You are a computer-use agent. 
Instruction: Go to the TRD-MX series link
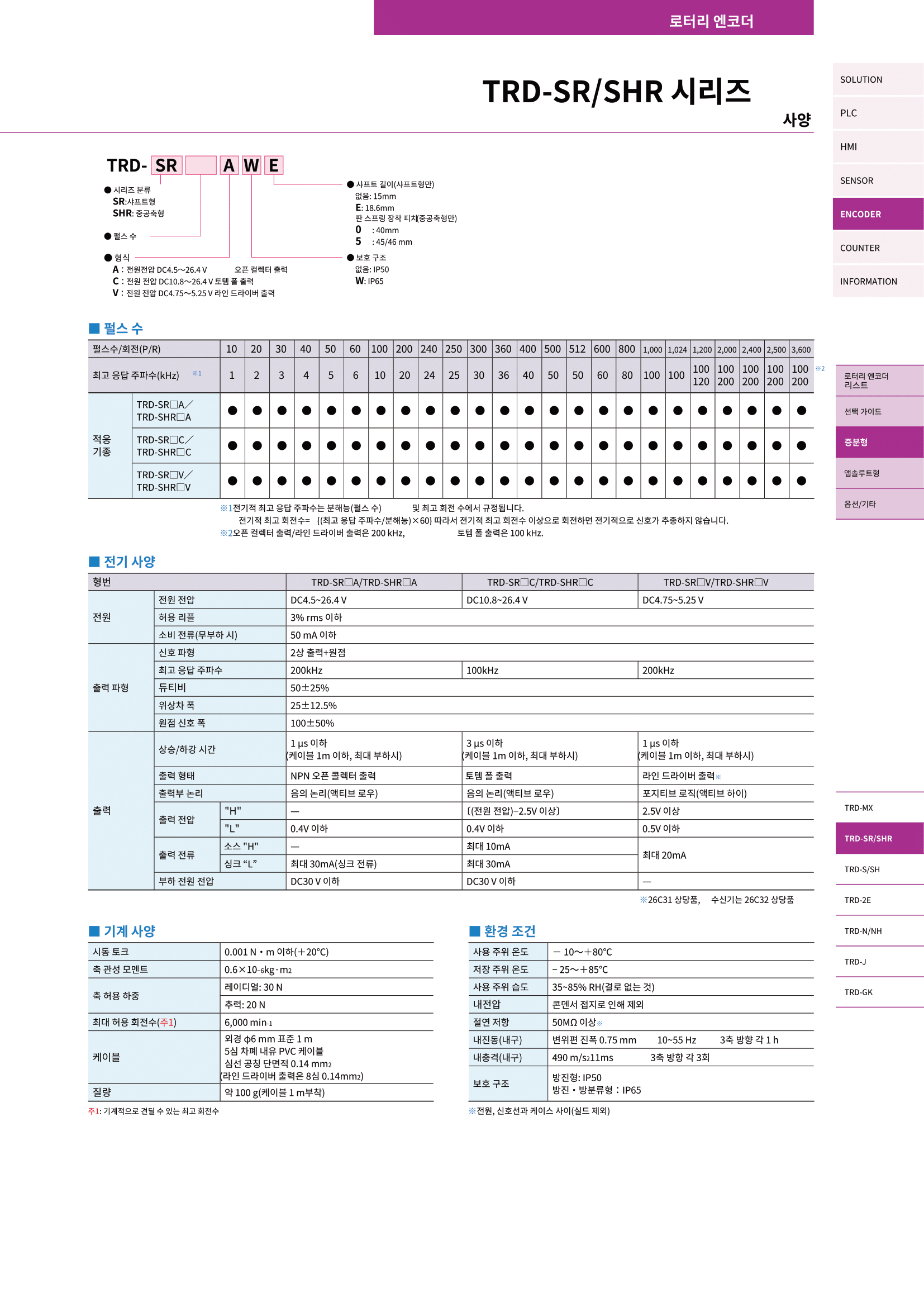pyautogui.click(x=879, y=807)
